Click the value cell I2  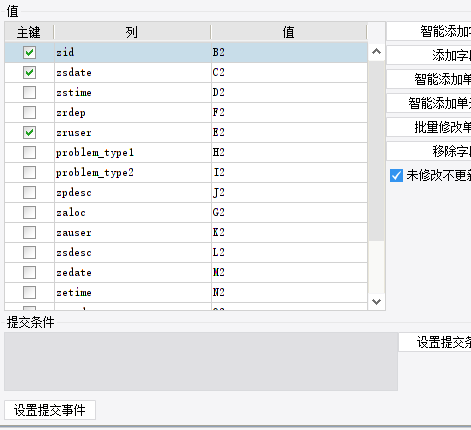point(289,172)
